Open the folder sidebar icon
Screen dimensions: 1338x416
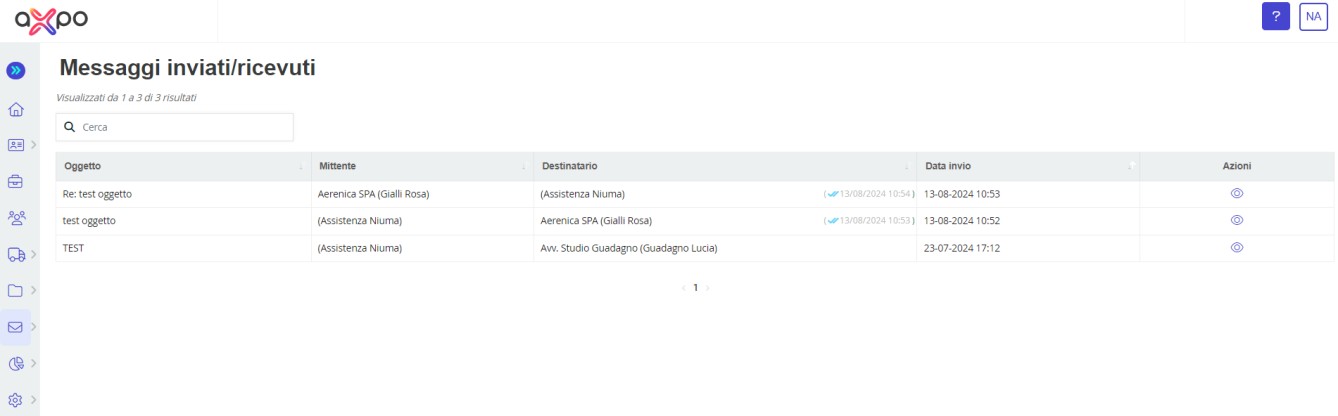[x=16, y=290]
